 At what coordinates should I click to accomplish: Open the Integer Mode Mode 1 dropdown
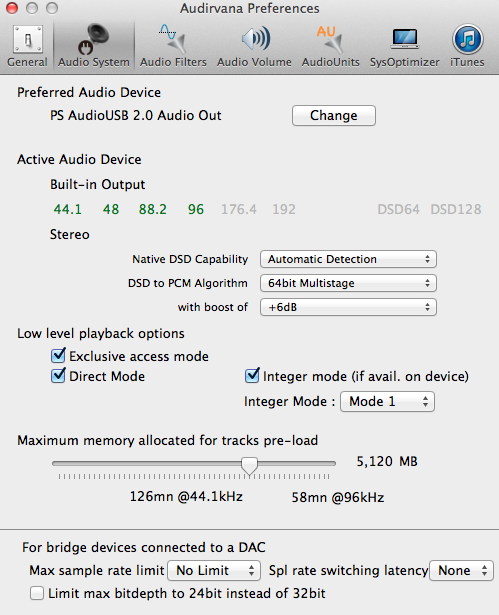coord(387,401)
